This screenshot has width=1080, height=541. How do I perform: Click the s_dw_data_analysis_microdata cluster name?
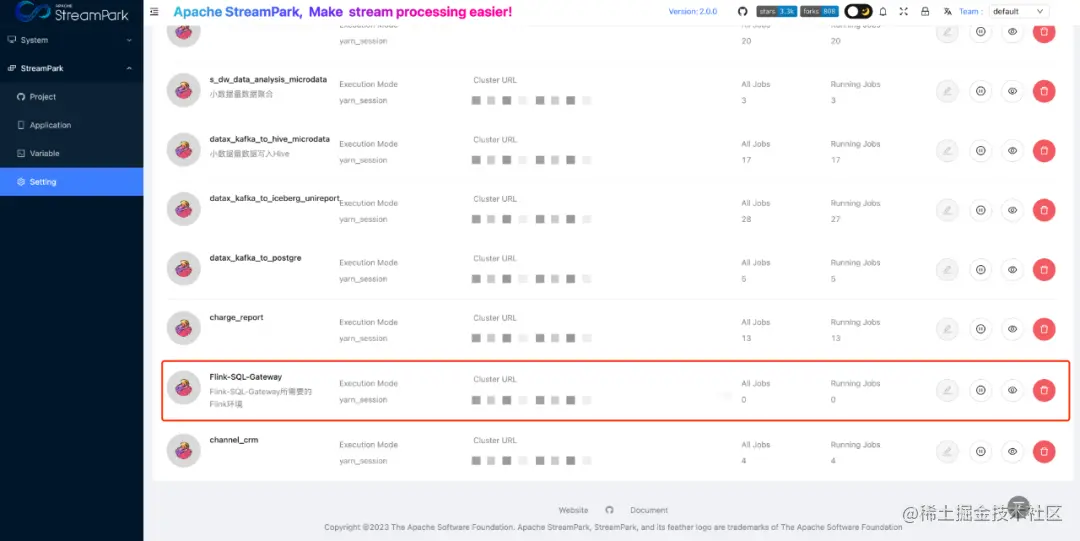pos(268,79)
